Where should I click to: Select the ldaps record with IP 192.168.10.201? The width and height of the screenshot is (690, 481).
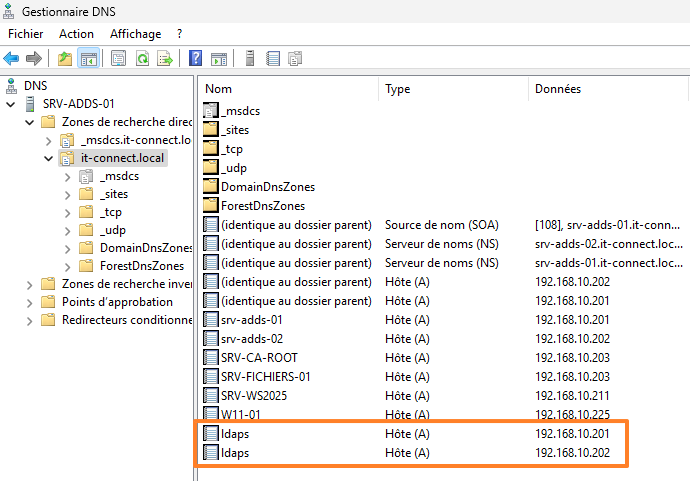point(236,434)
